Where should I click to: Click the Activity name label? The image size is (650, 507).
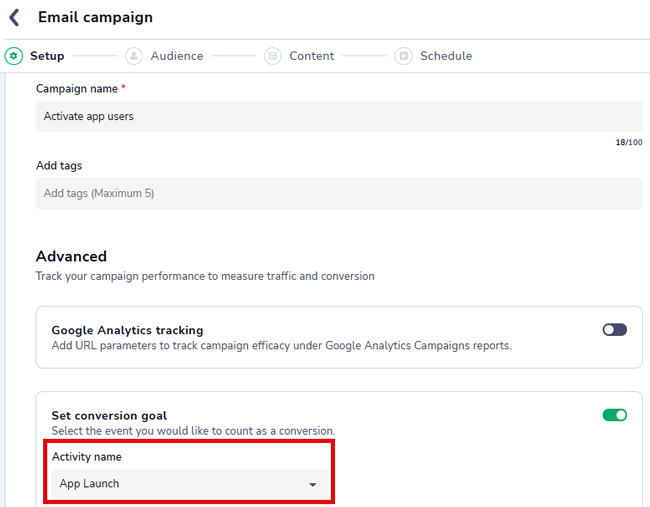(87, 457)
